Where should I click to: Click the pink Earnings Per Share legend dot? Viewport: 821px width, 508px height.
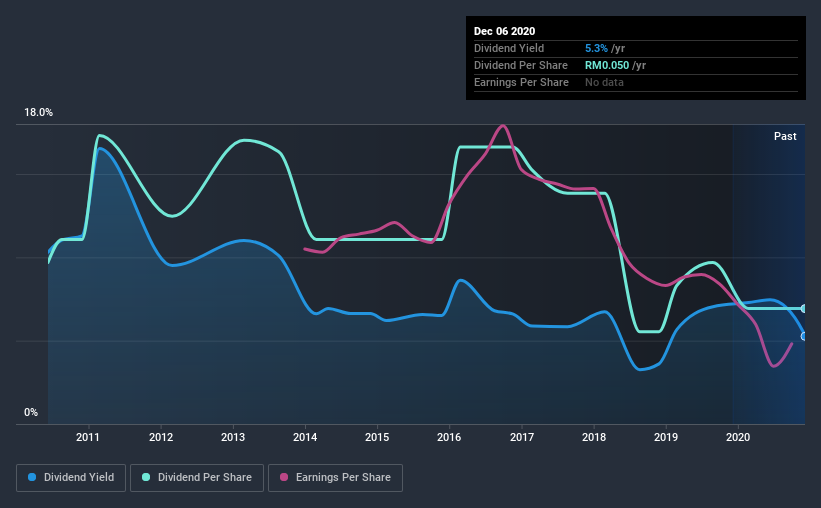click(x=284, y=477)
